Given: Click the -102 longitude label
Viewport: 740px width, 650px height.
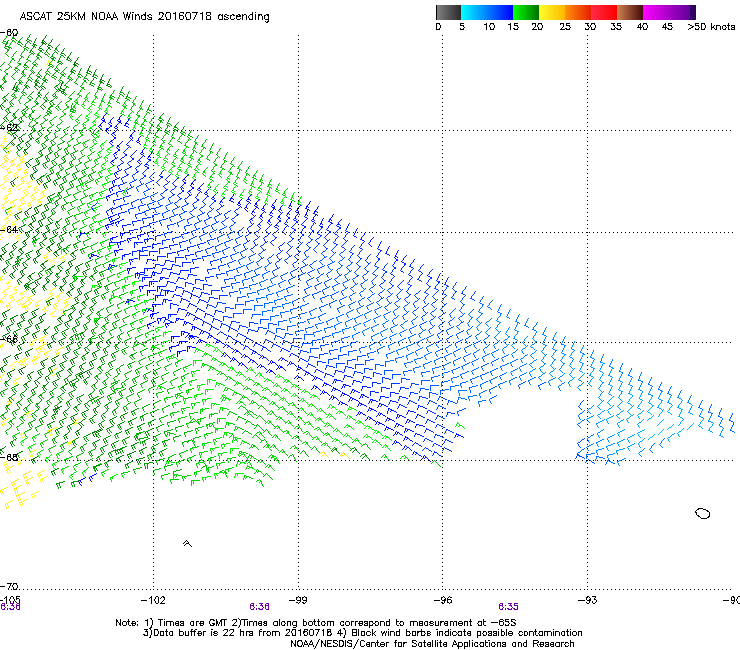Looking at the screenshot, I should [153, 600].
